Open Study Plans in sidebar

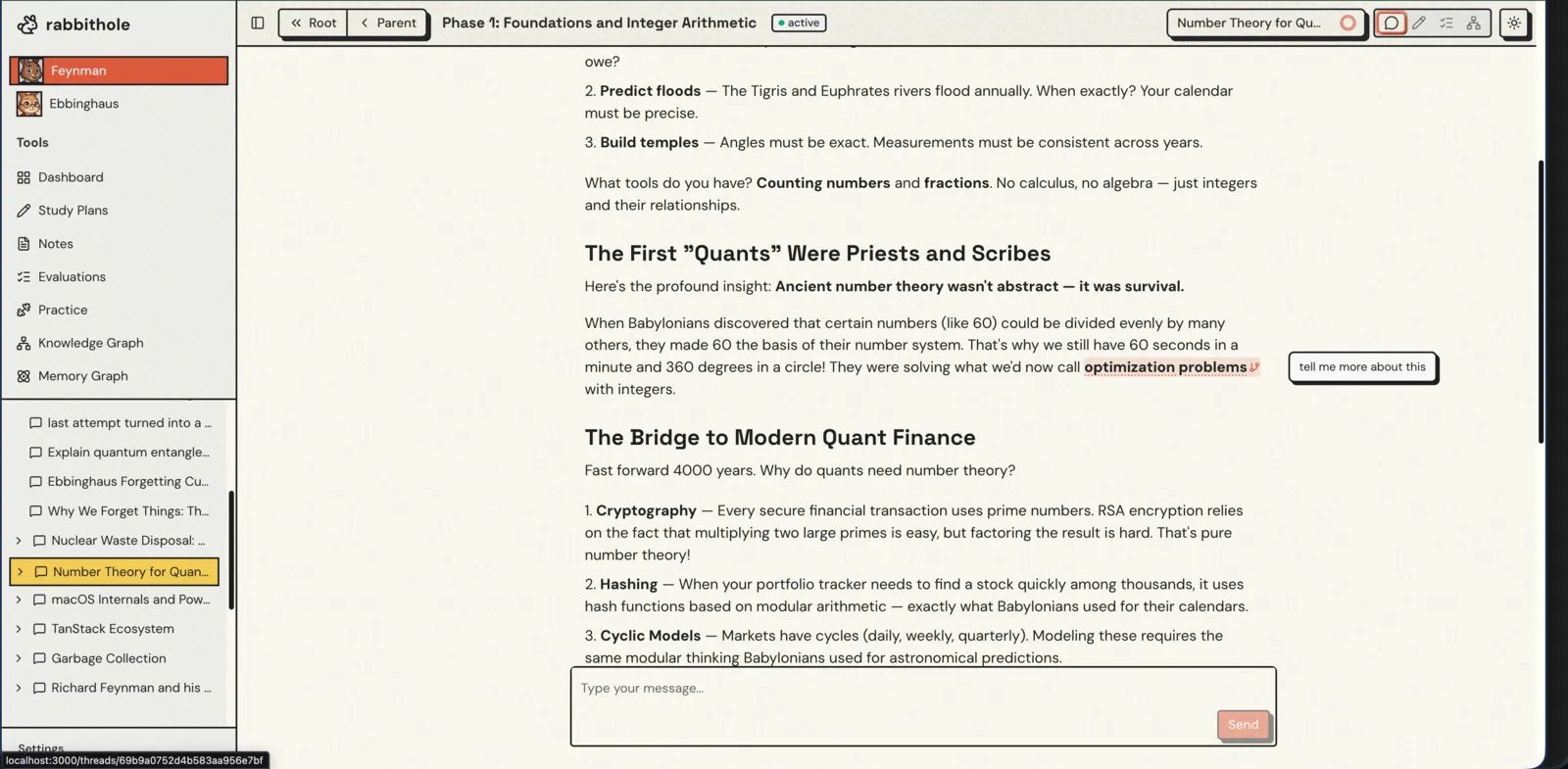pos(73,211)
